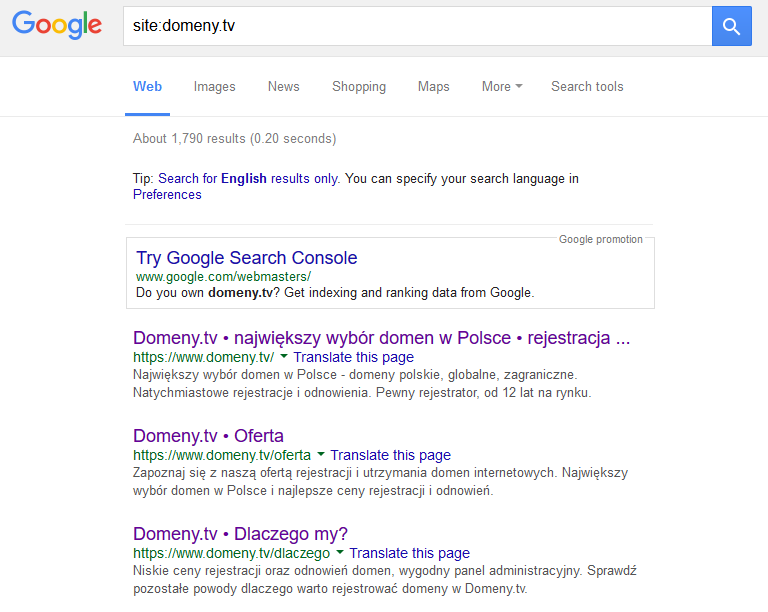768x612 pixels.
Task: Click 'Search for English results only' link
Action: [248, 179]
